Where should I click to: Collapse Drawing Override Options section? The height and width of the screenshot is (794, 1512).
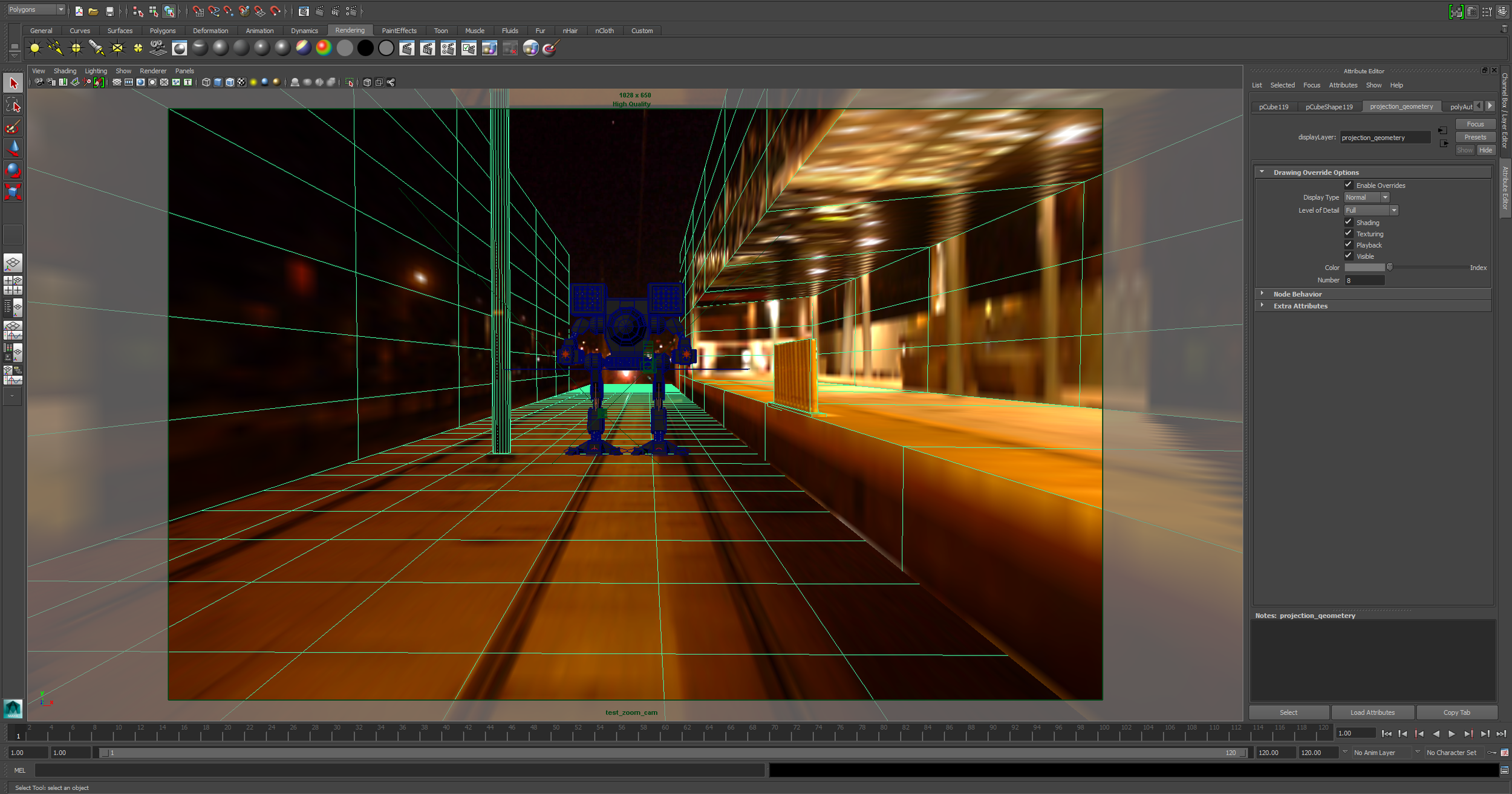(1262, 172)
